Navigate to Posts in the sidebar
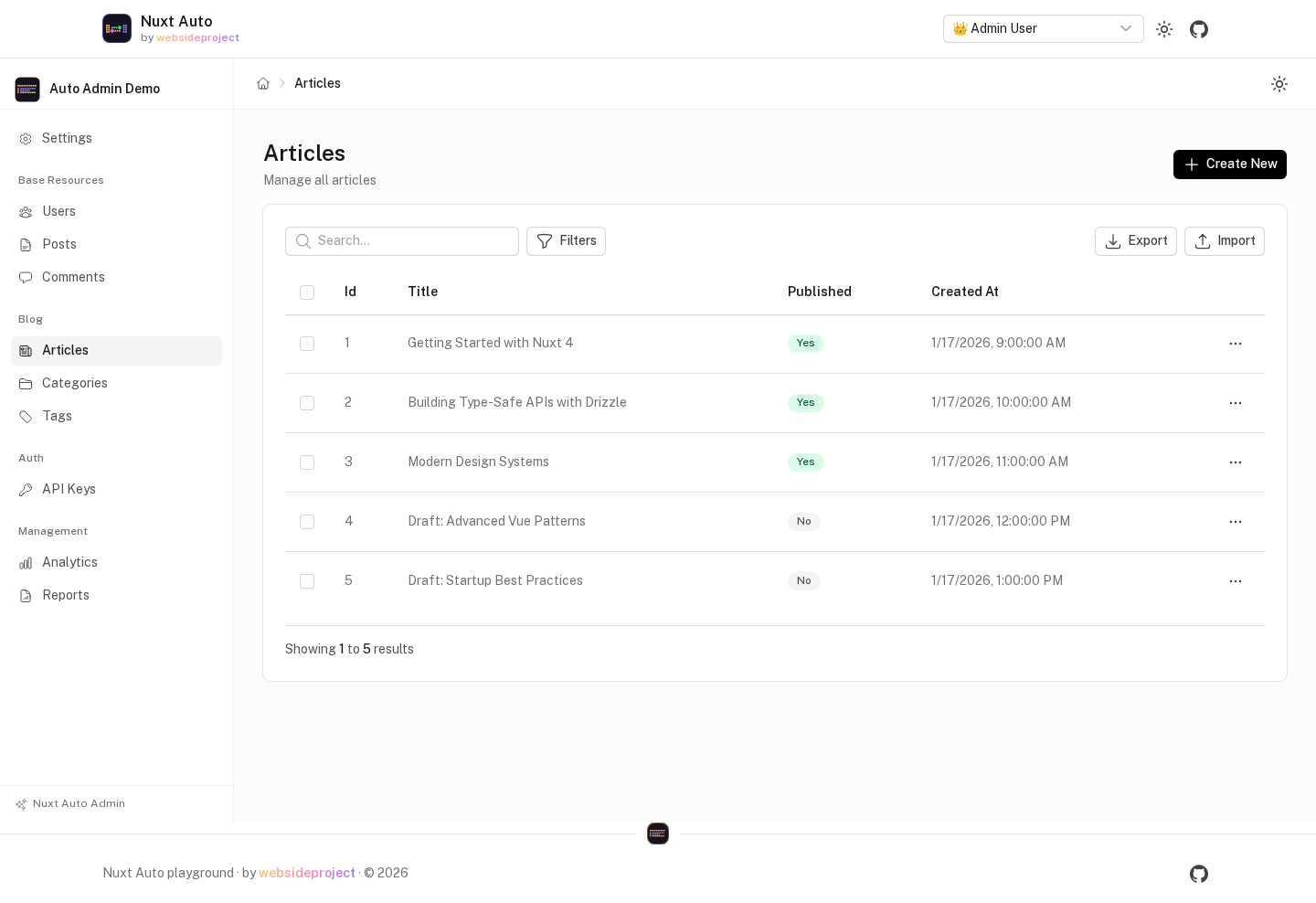Image resolution: width=1316 pixels, height=903 pixels. (x=116, y=245)
